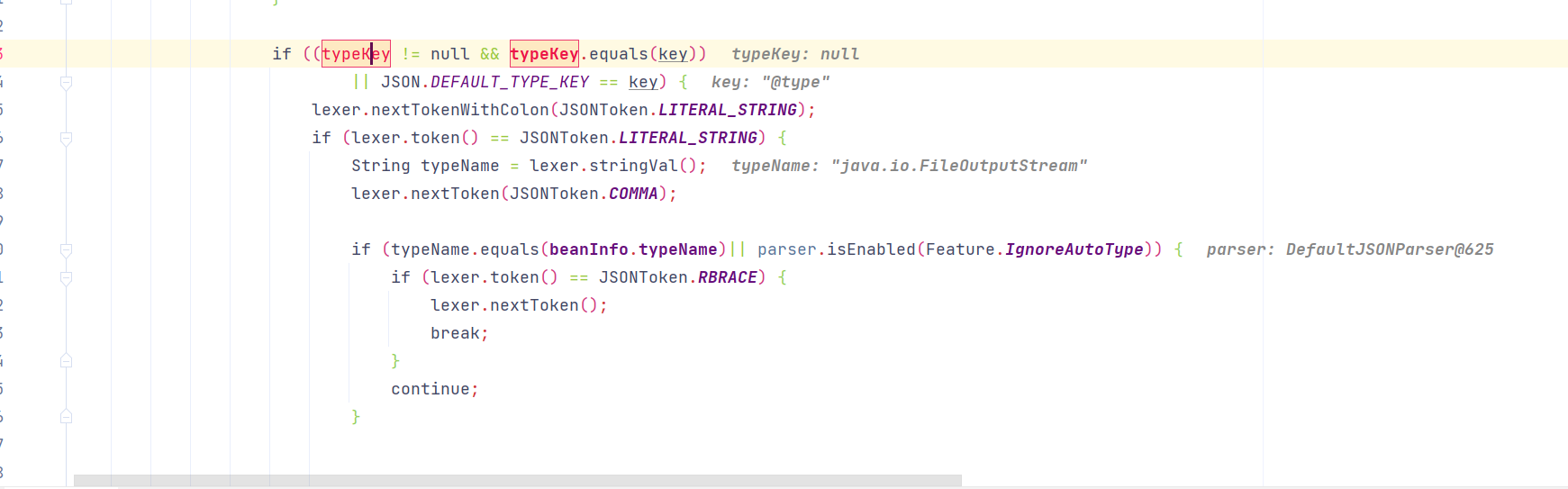Click the DEFAULT_TYPE_KEY constant

click(x=510, y=82)
